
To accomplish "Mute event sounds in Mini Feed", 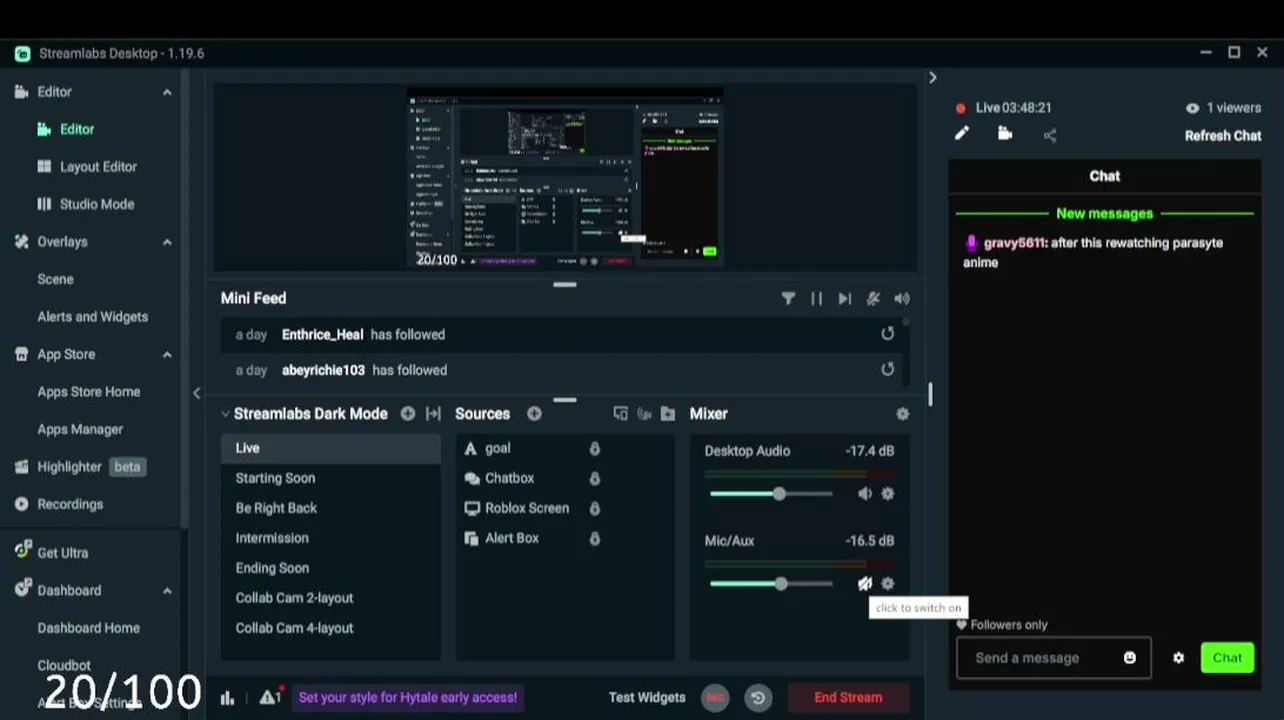I will pos(873,298).
